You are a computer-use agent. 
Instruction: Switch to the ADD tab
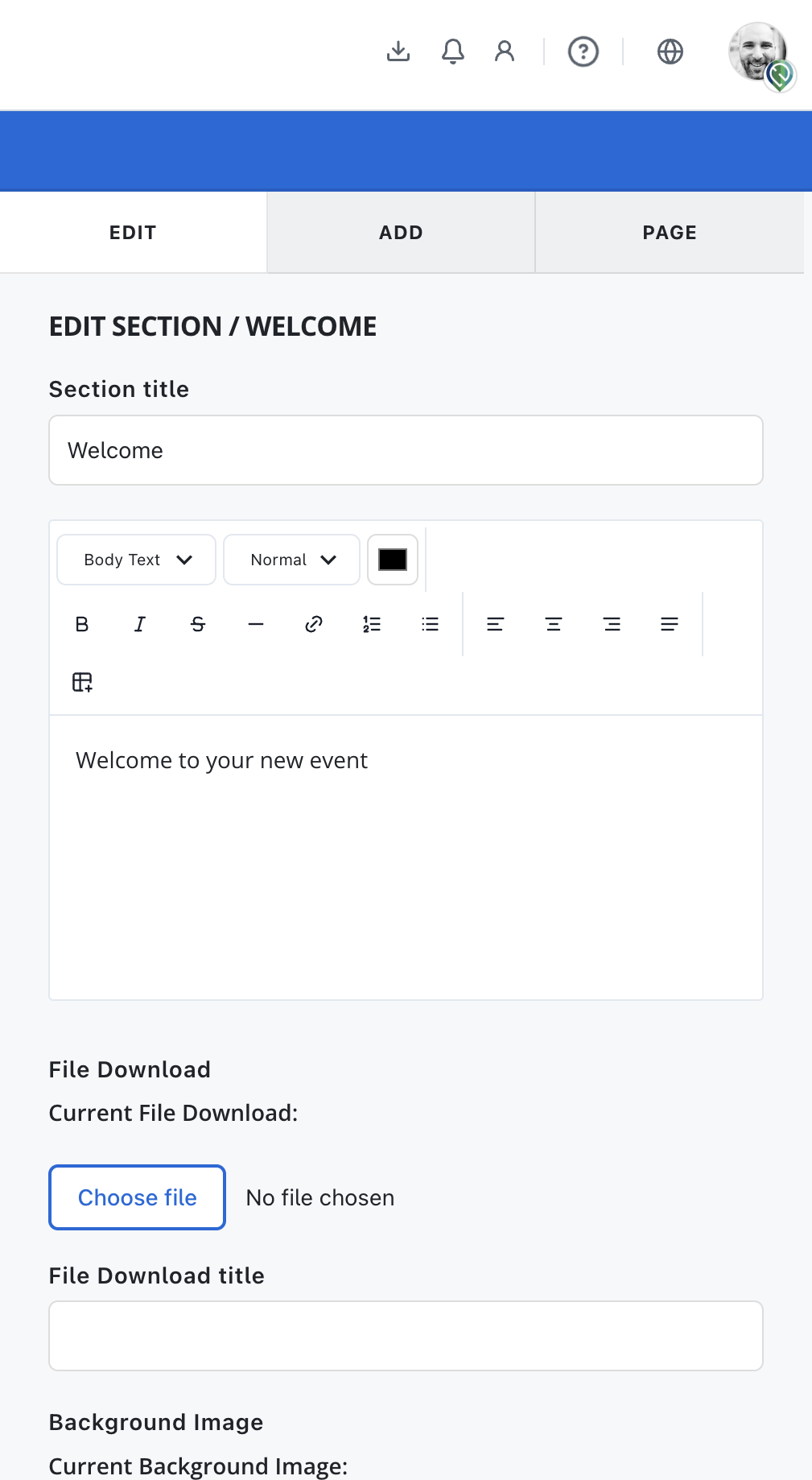click(401, 233)
